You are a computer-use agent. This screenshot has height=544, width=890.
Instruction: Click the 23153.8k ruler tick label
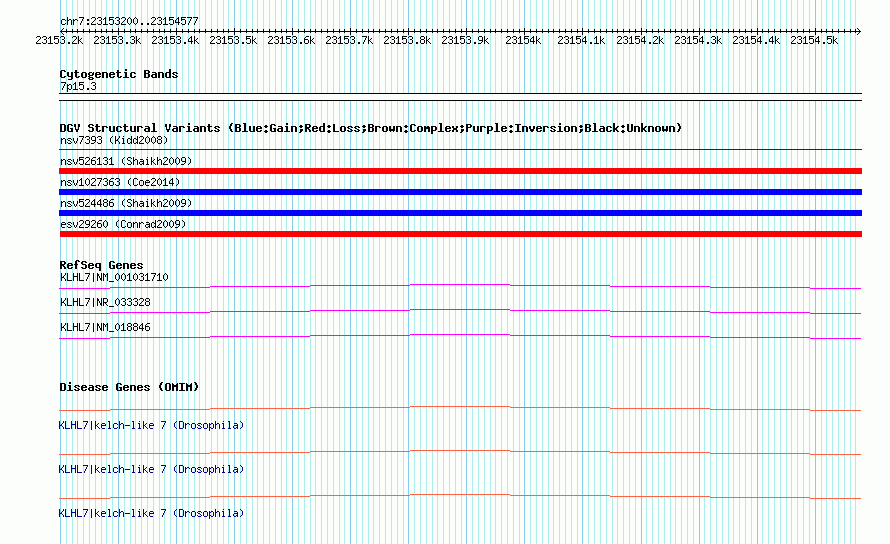pos(407,40)
